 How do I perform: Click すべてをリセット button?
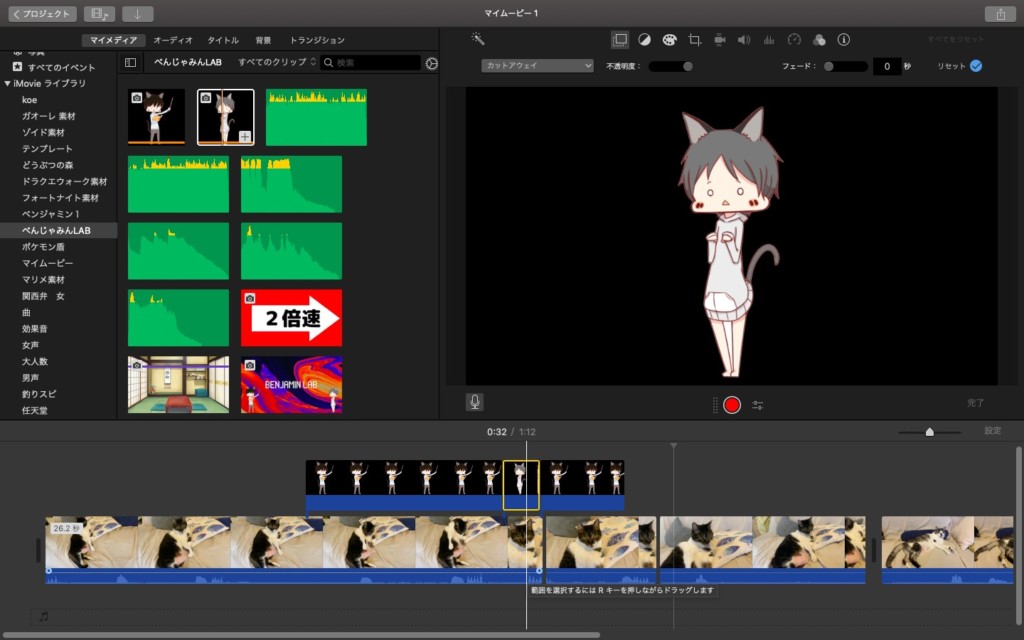955,39
